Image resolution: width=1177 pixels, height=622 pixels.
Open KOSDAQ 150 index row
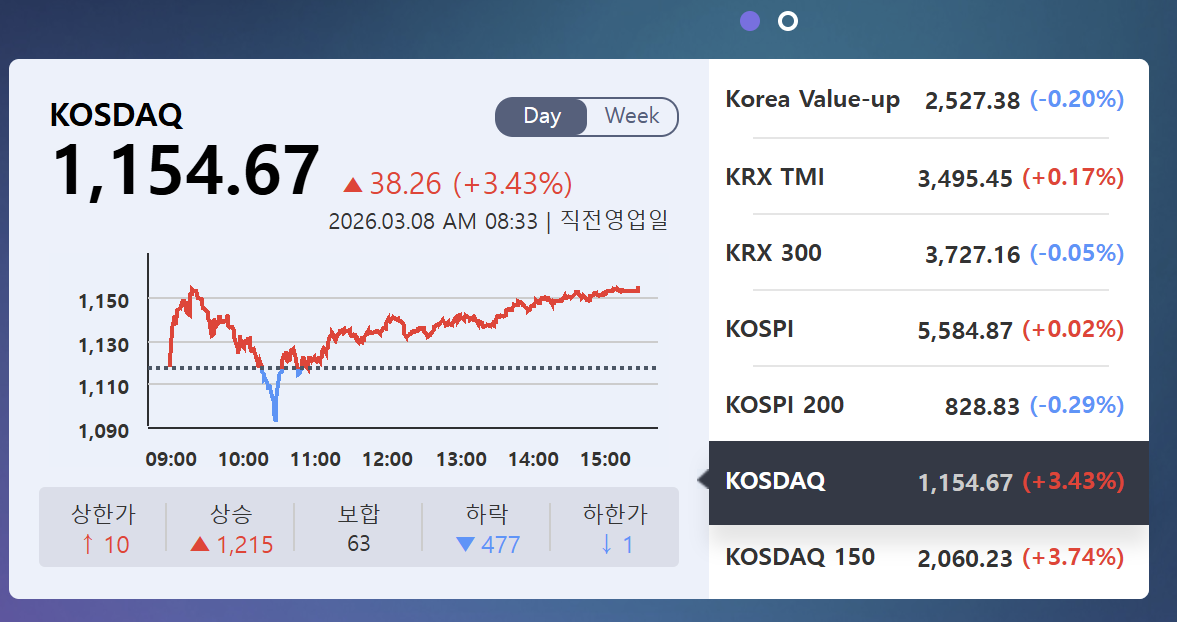(929, 557)
